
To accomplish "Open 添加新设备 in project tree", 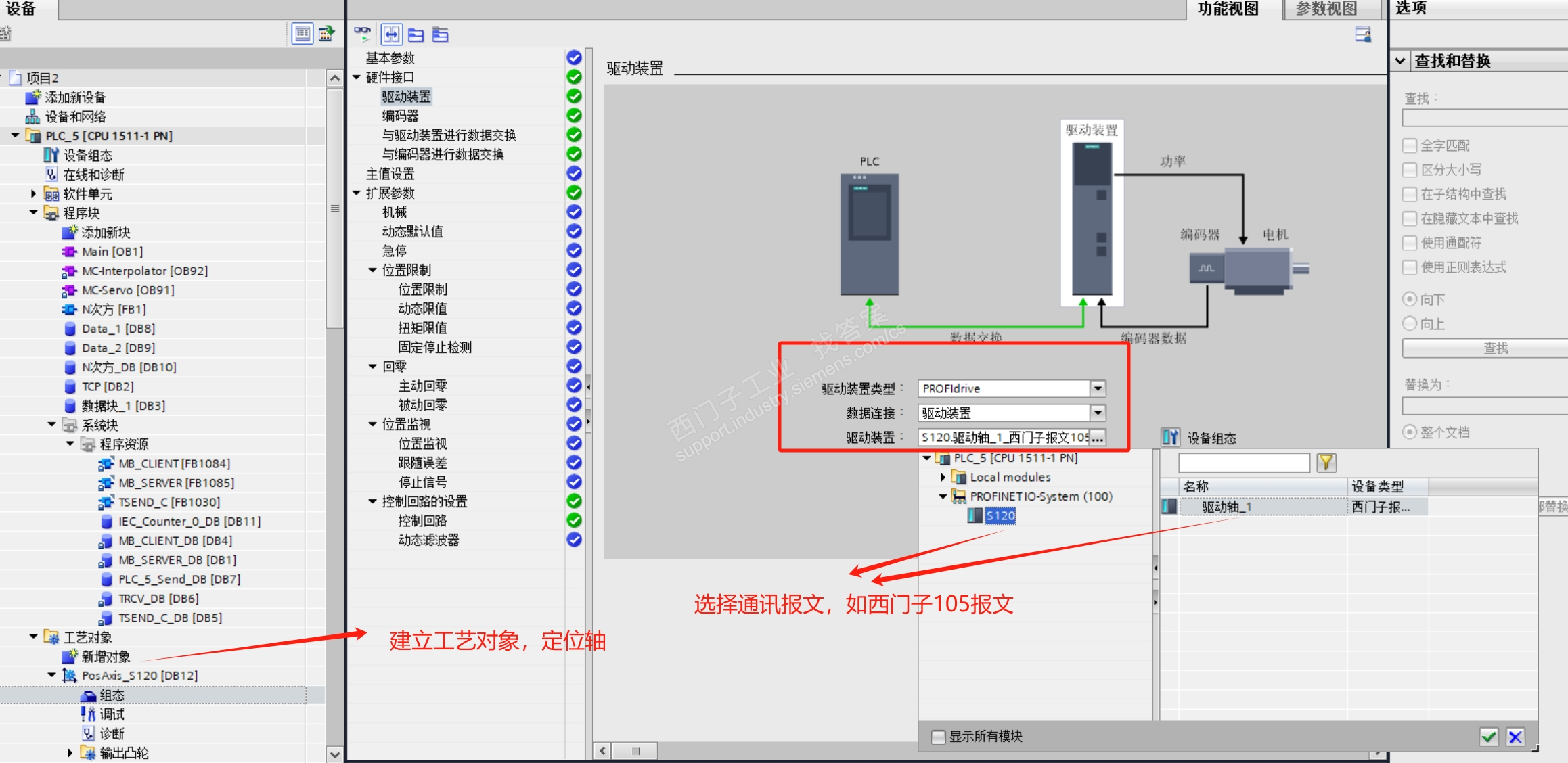I will pos(75,97).
